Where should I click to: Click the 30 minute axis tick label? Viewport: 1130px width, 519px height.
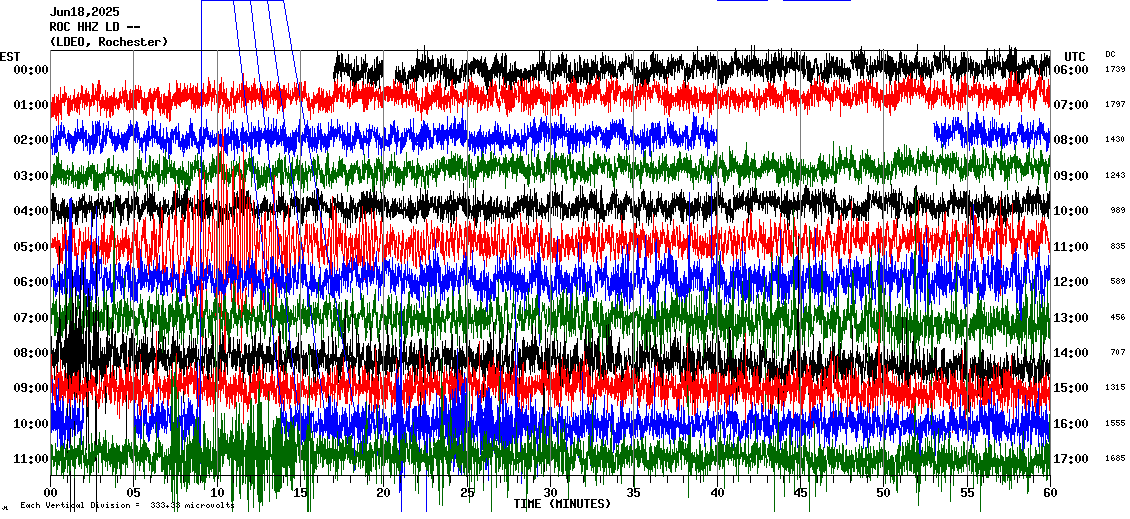coord(550,493)
